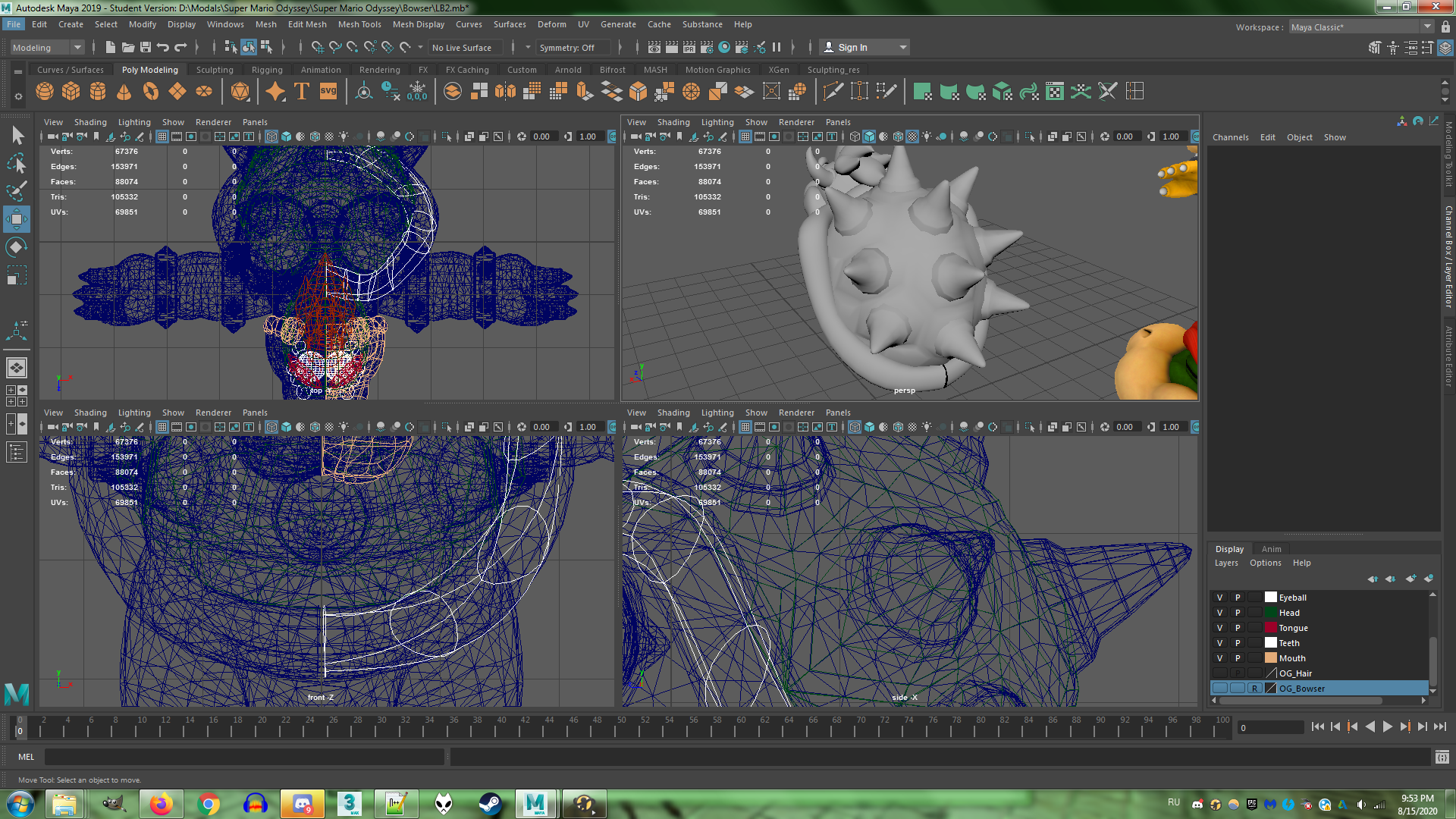The height and width of the screenshot is (819, 1456).
Task: Click the Redo arrow icon
Action: tap(180, 47)
